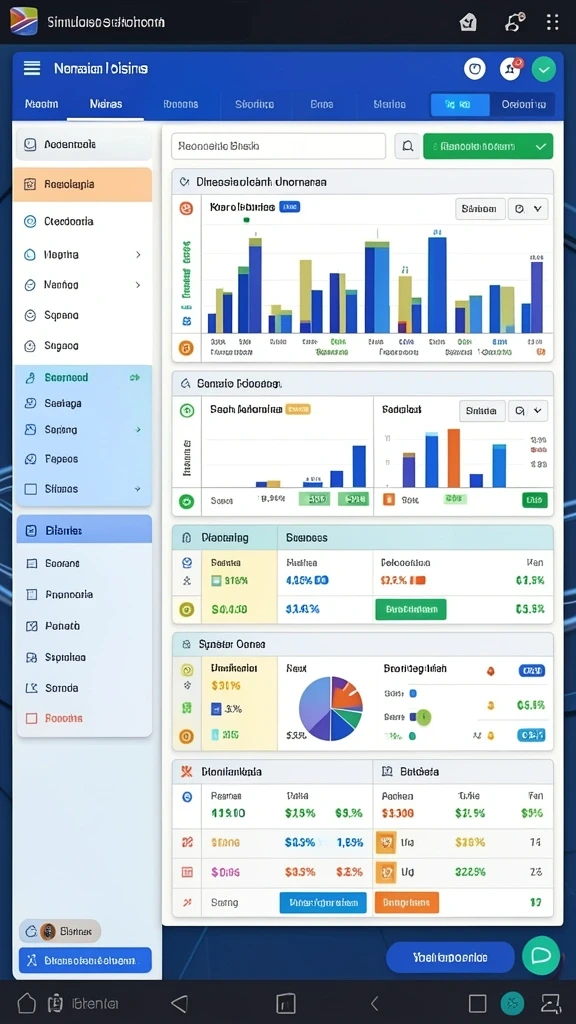Viewport: 576px width, 1024px height.
Task: Click the magnifier button beside the search field
Action: [407, 146]
